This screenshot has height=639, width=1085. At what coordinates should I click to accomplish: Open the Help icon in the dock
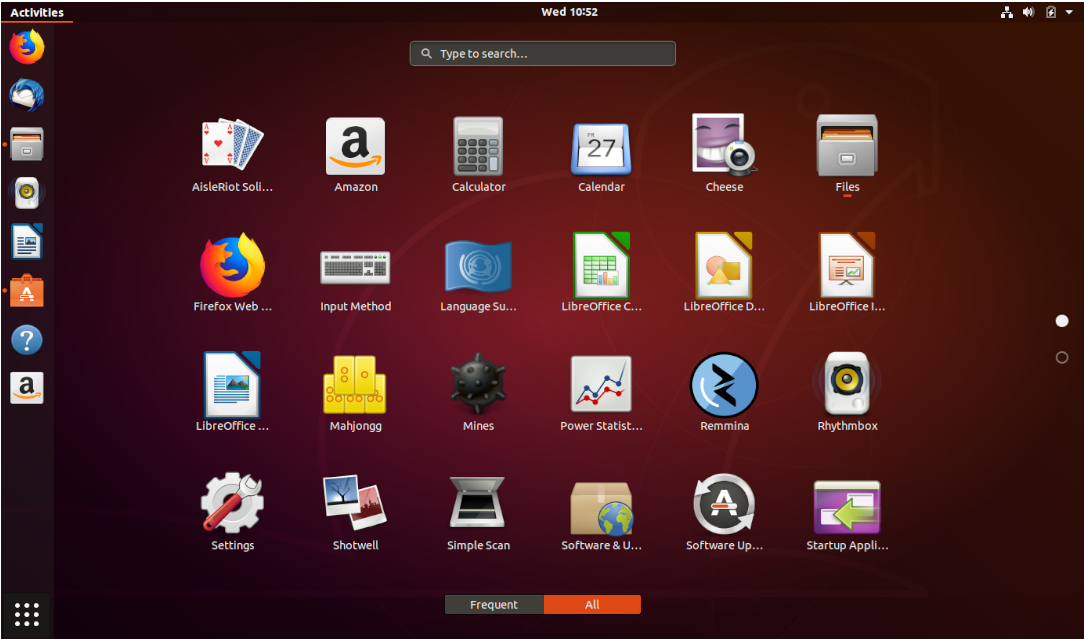click(x=27, y=340)
